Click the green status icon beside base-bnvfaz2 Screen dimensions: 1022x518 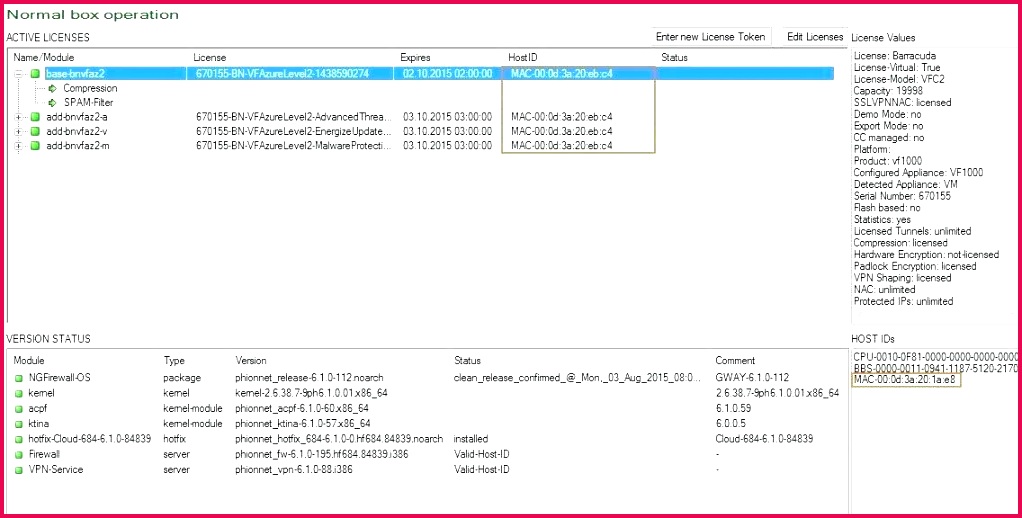pyautogui.click(x=35, y=74)
